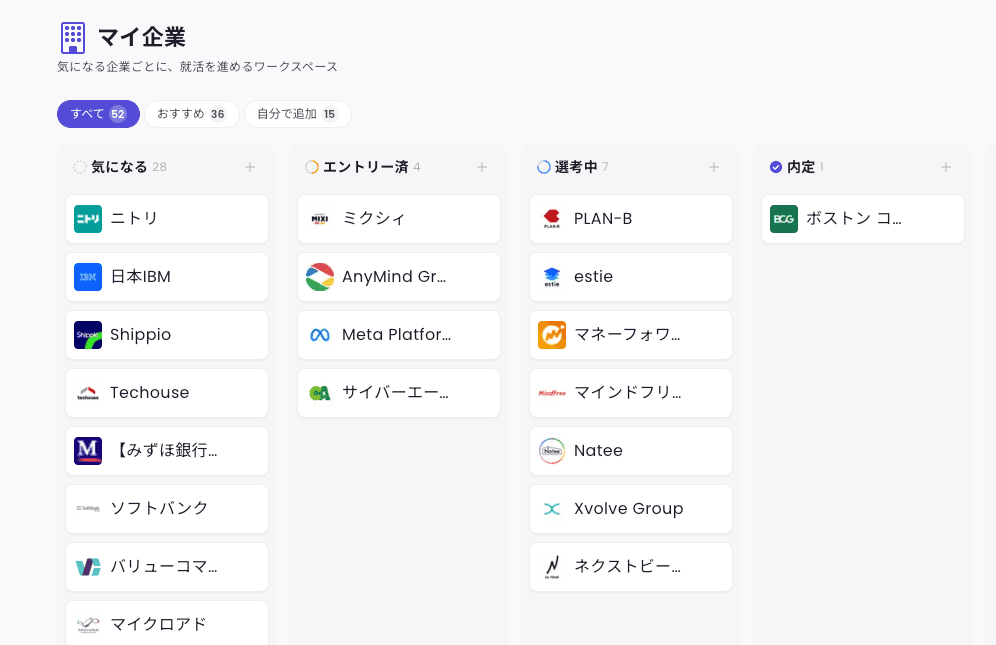Open the 【みずほ銀行 company card
This screenshot has width=996, height=645.
167,451
